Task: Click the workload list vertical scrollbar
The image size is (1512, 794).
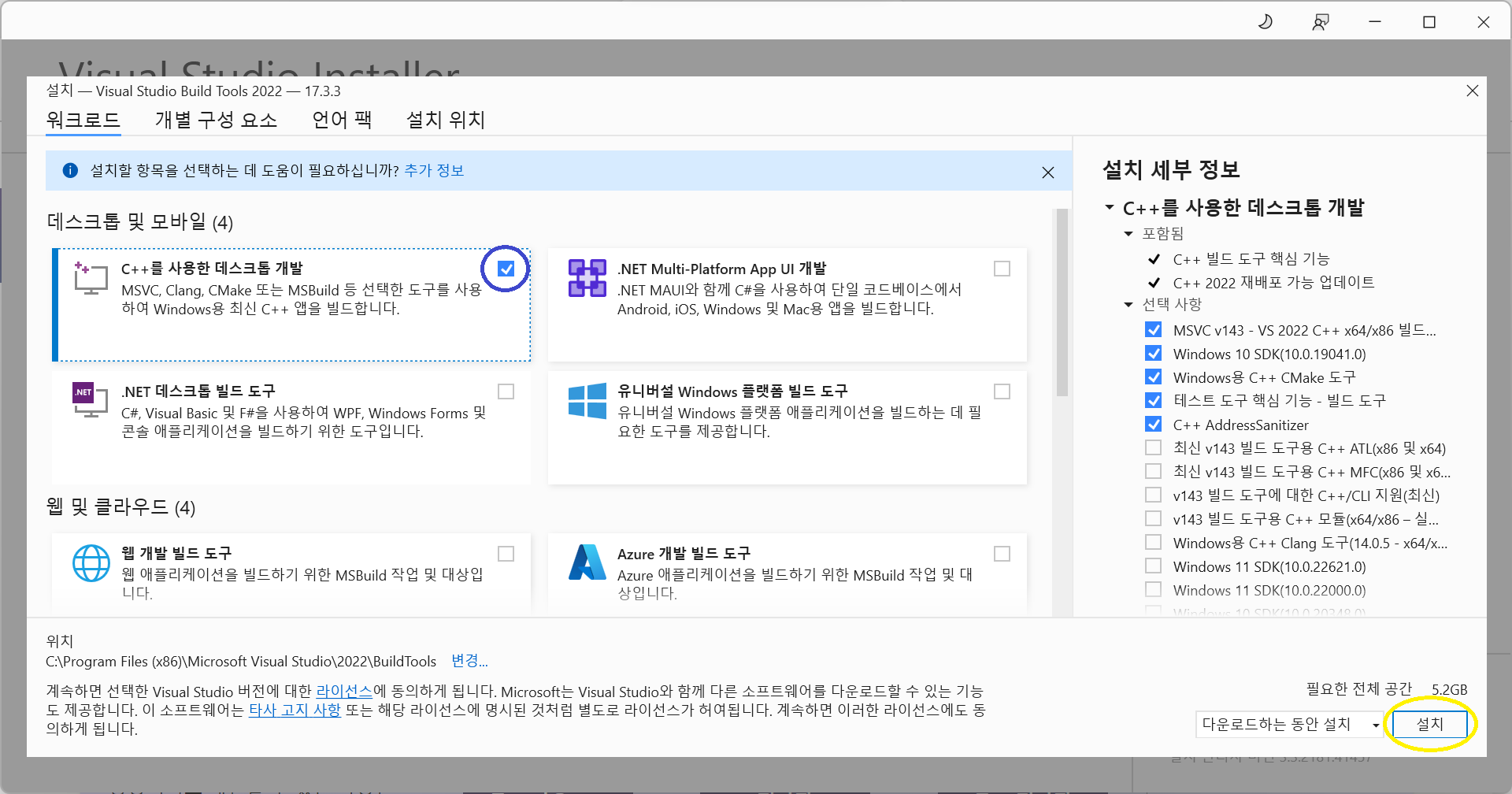Action: point(1062,302)
